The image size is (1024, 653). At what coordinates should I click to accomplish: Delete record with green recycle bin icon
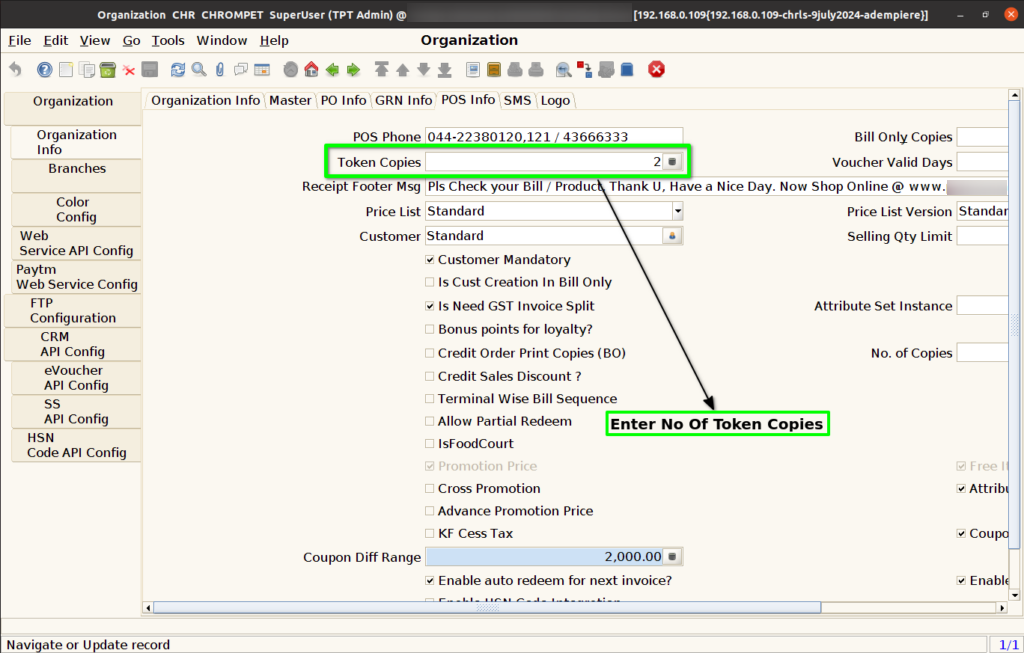pyautogui.click(x=108, y=69)
